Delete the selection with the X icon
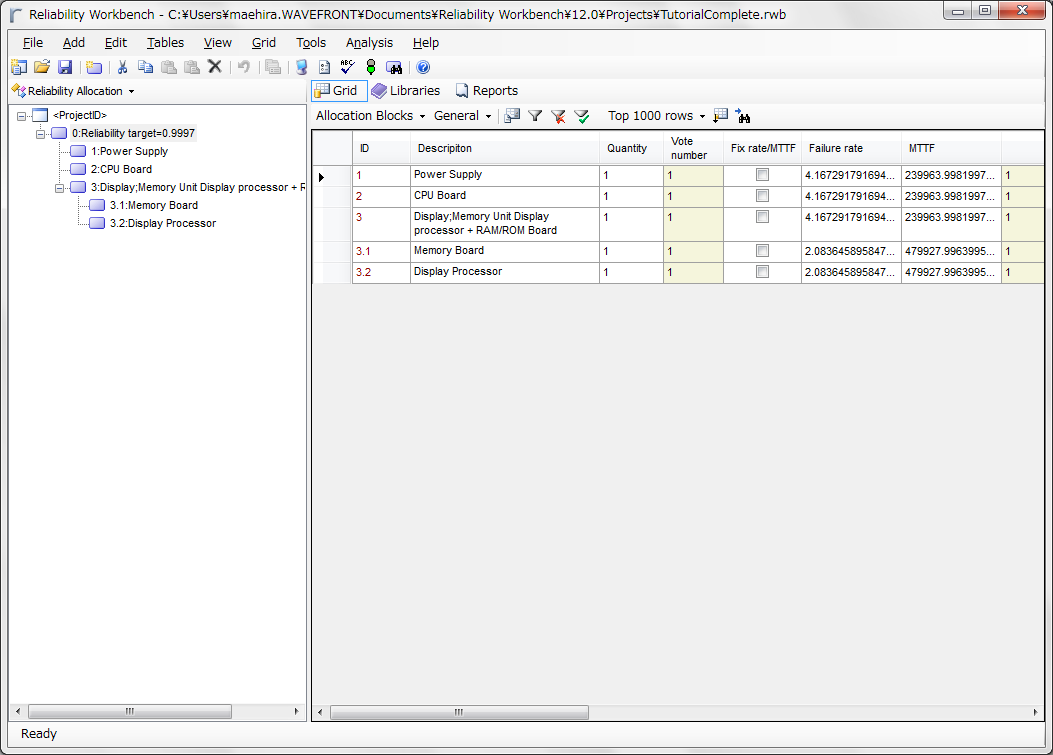 point(215,66)
